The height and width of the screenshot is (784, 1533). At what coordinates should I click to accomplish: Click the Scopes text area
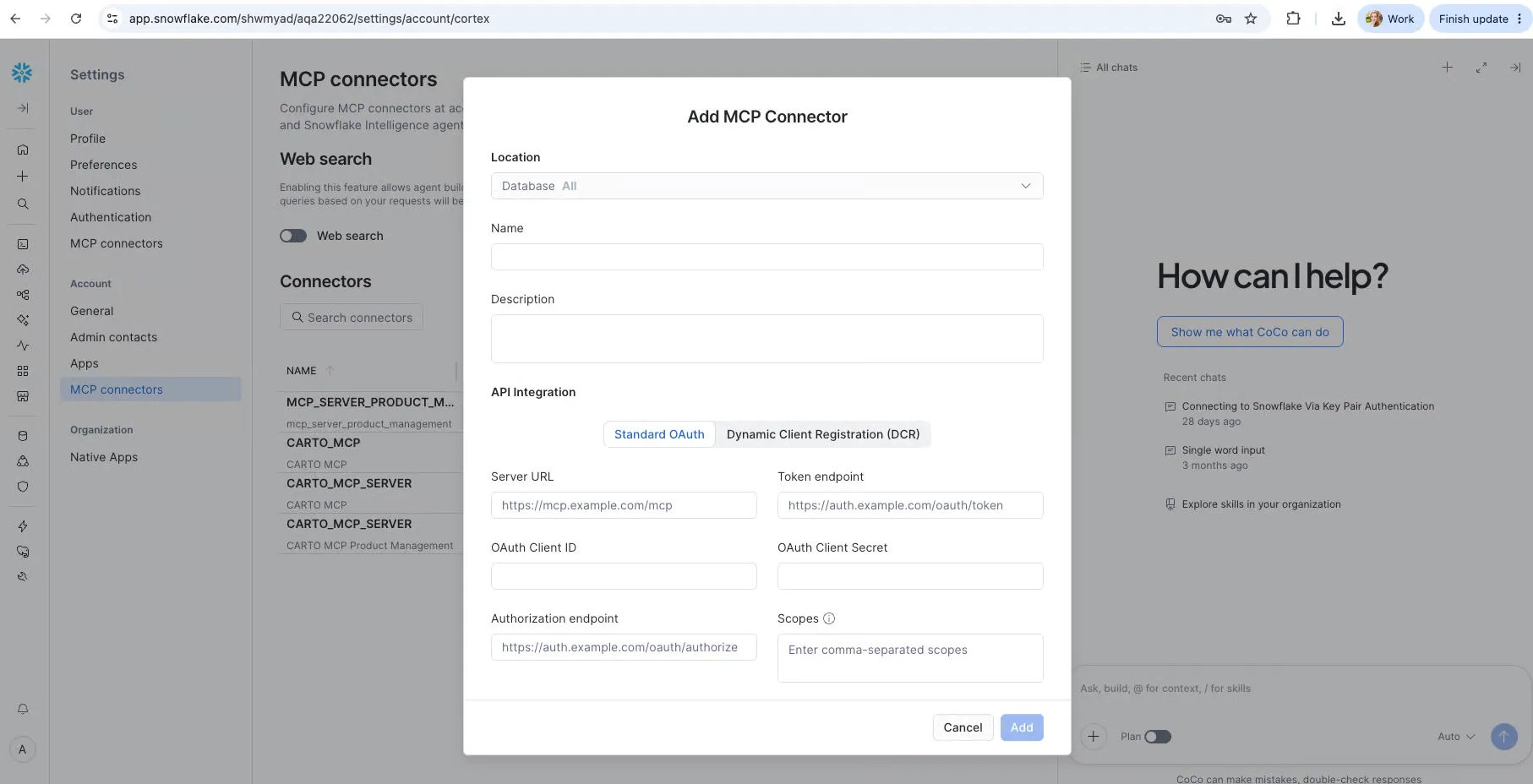[x=910, y=658]
